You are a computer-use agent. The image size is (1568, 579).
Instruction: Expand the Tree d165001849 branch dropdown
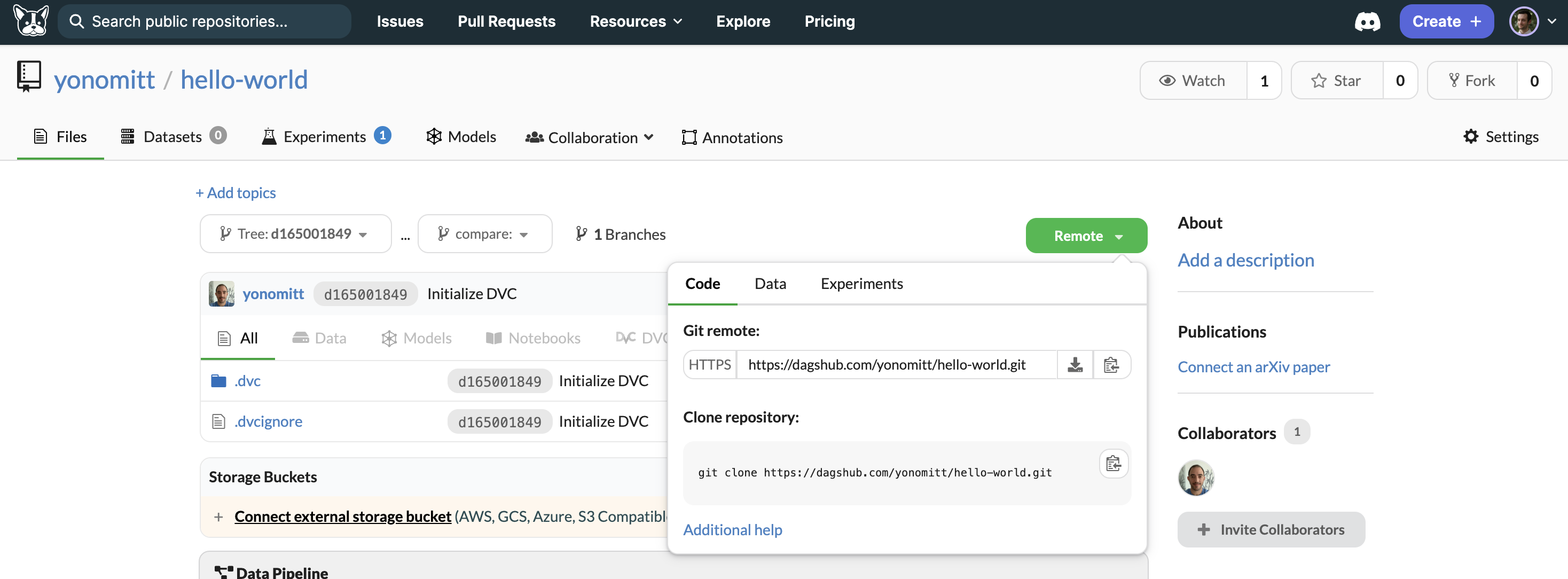click(295, 234)
